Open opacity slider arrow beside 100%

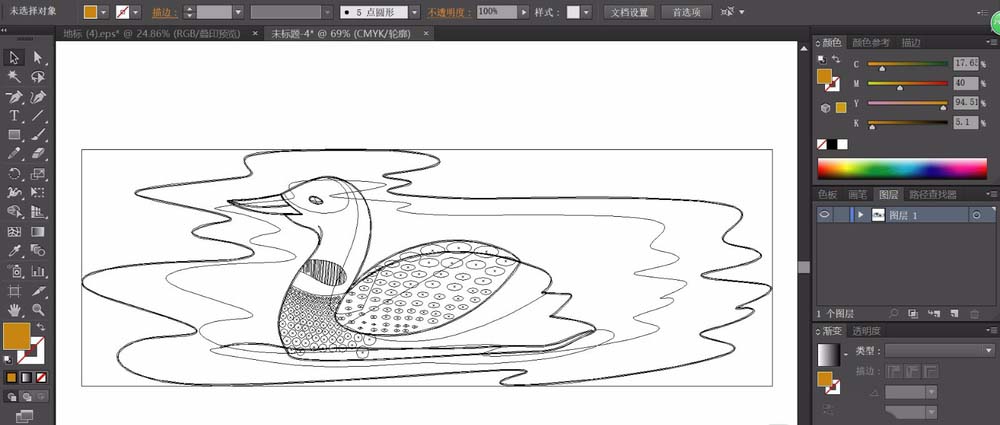[524, 12]
